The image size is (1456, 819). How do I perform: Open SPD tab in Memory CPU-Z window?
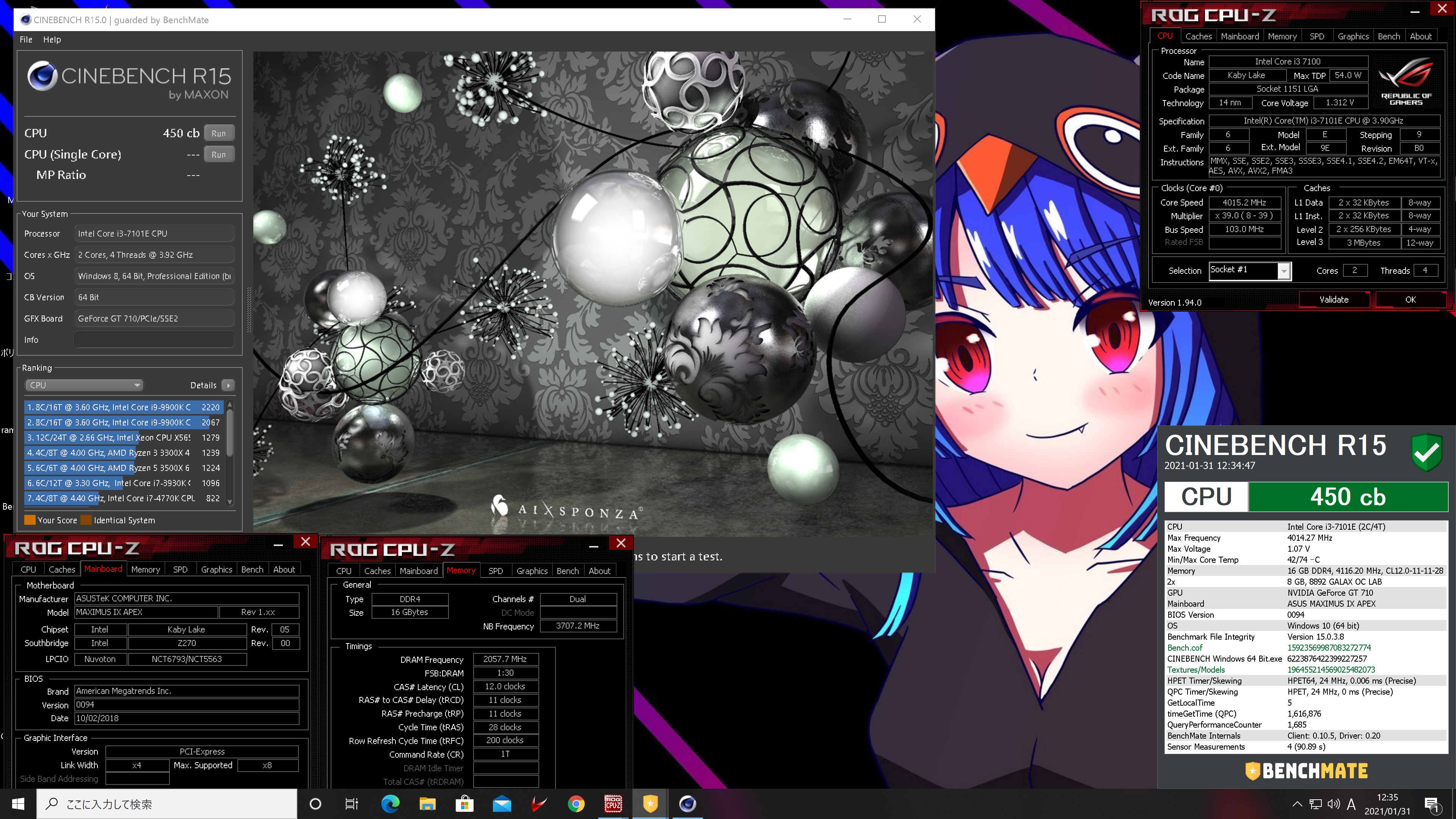495,571
